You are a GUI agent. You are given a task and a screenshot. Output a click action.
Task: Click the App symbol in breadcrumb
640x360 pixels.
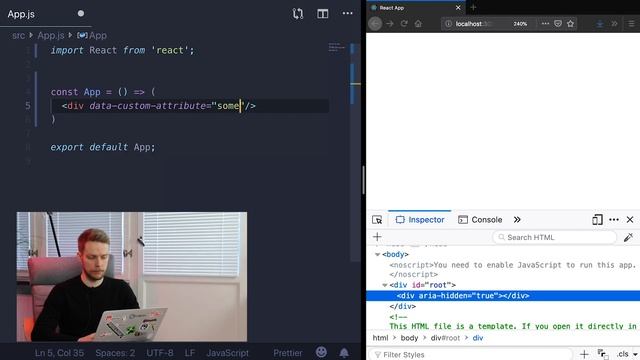pyautogui.click(x=92, y=36)
